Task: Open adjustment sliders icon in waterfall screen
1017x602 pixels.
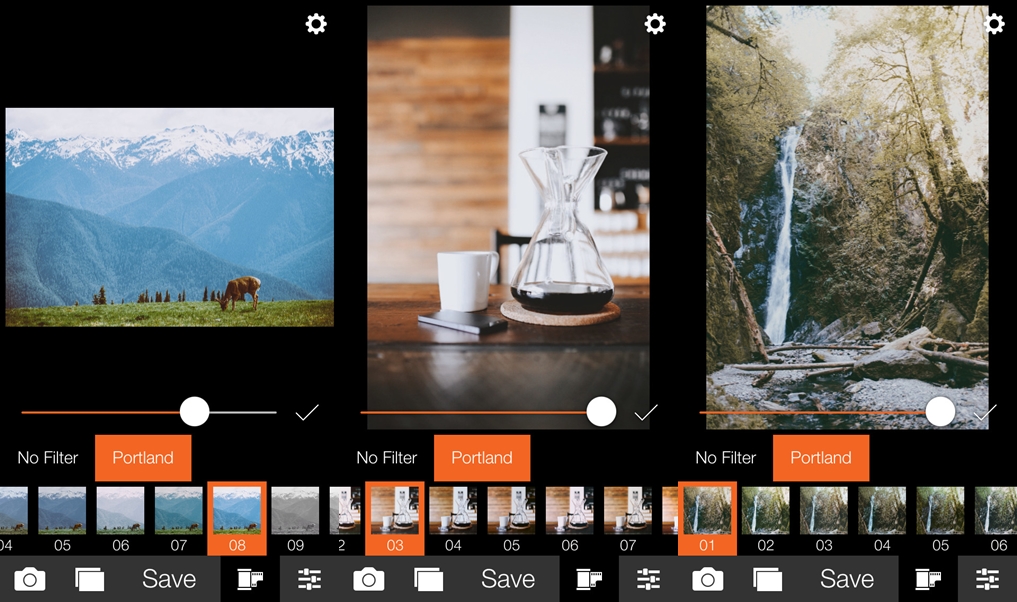Action: [x=987, y=579]
